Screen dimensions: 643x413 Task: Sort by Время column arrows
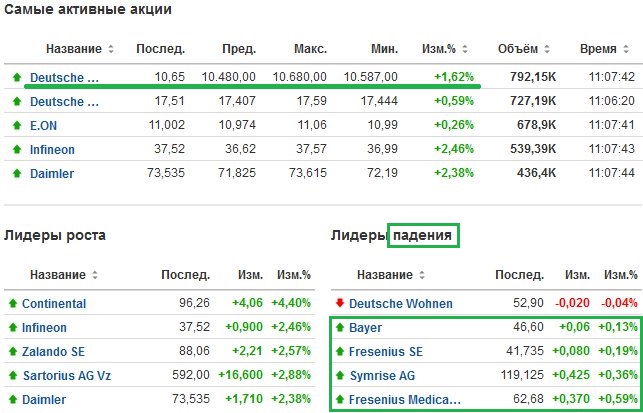point(626,49)
